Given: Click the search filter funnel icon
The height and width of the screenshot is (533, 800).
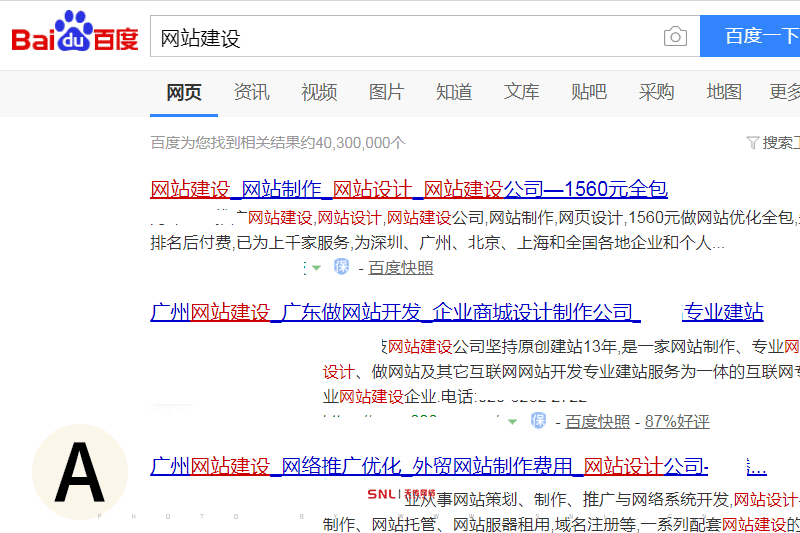Looking at the screenshot, I should coord(753,142).
